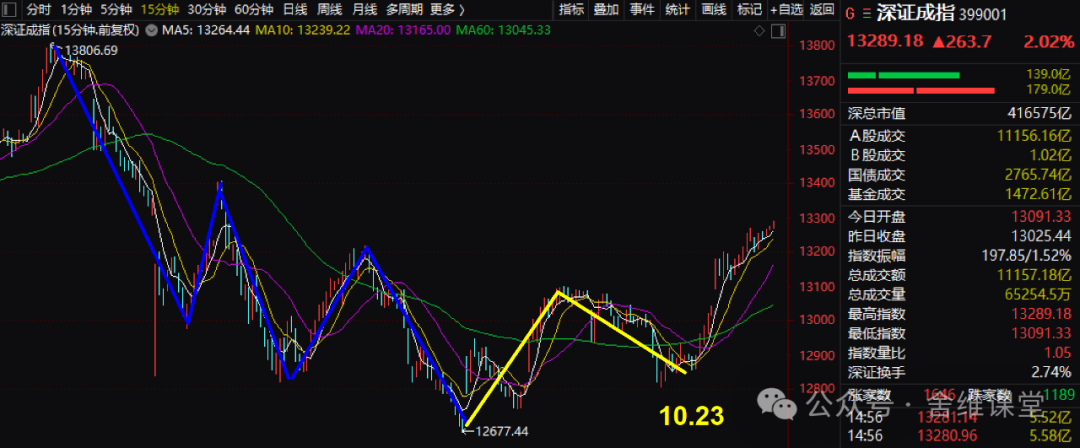
Task: Click the diamond marker icon above the chart
Action: click(x=759, y=31)
